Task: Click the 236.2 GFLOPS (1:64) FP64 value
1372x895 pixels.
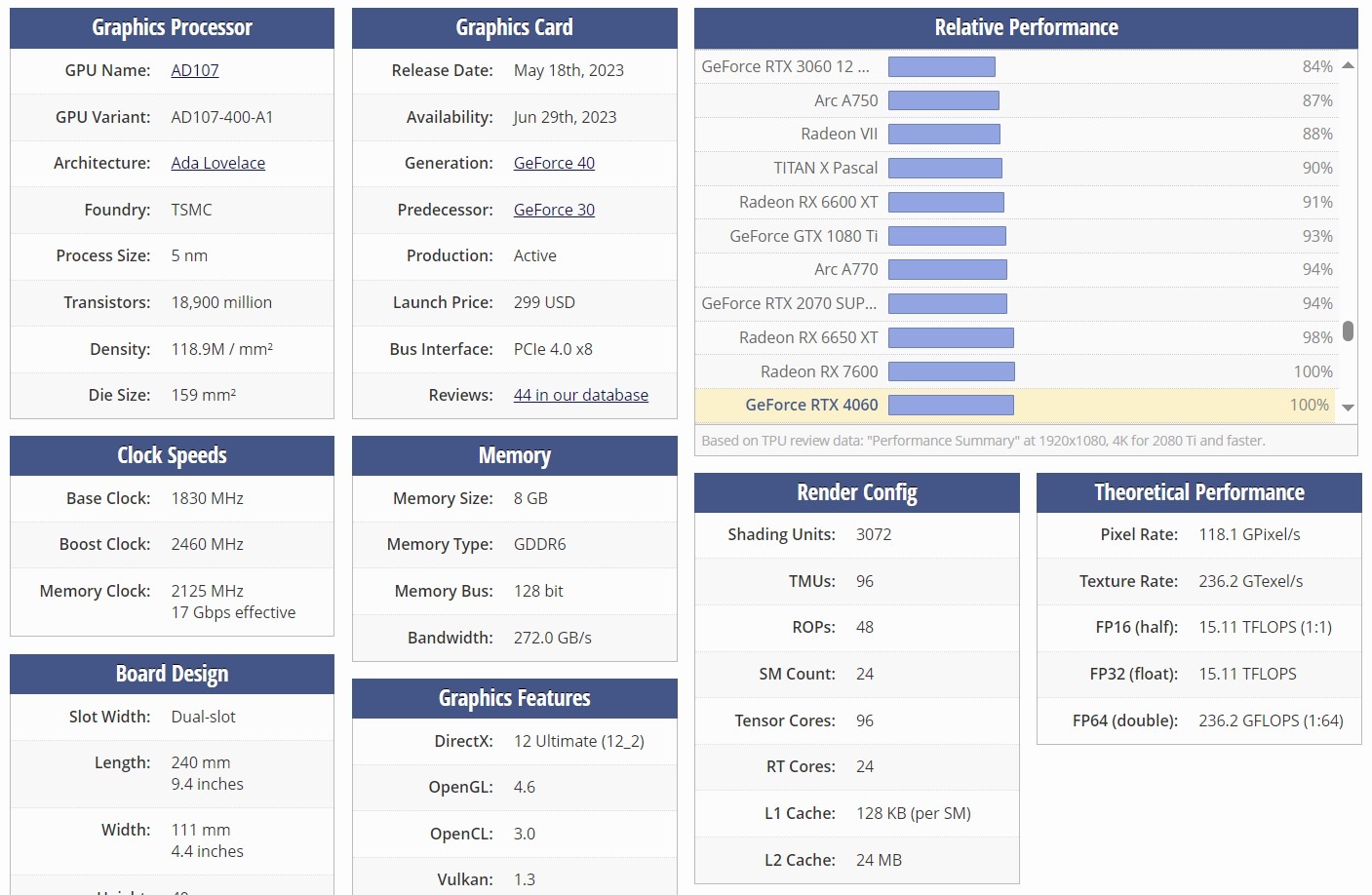Action: (x=1272, y=720)
